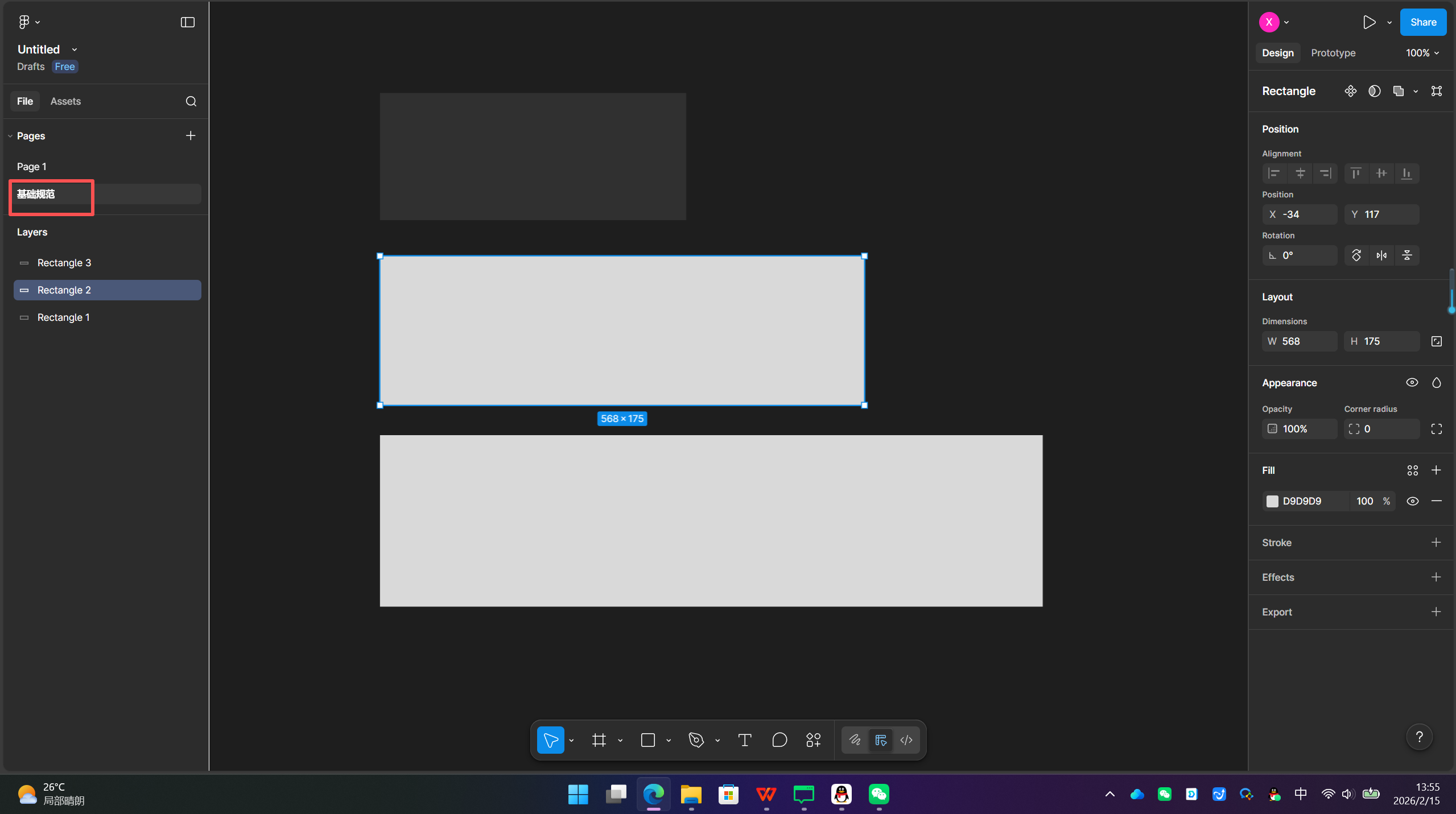Switch to the Assets tab
This screenshot has width=1456, height=814.
point(65,101)
